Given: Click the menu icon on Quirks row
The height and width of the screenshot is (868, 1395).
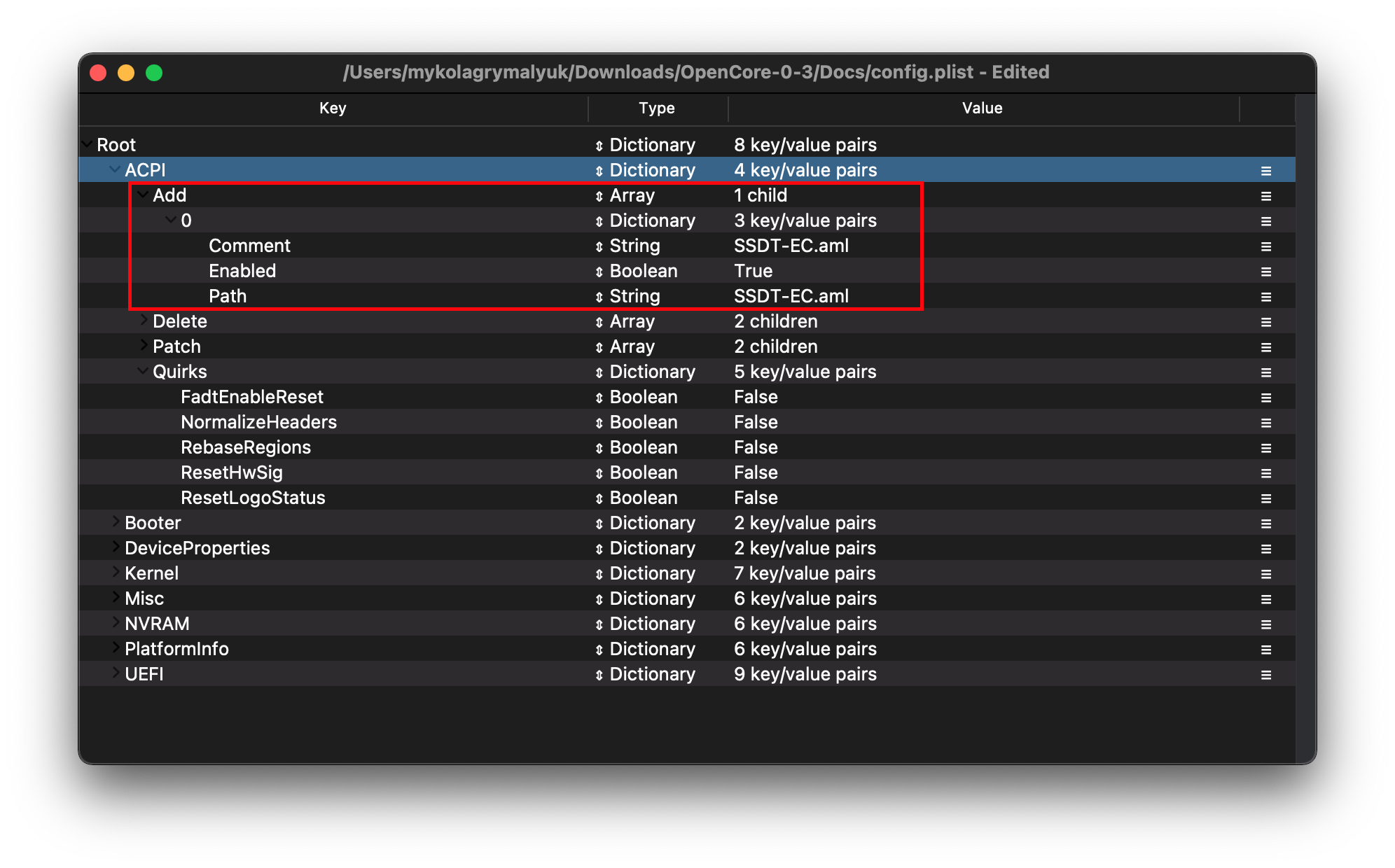Looking at the screenshot, I should (1265, 372).
